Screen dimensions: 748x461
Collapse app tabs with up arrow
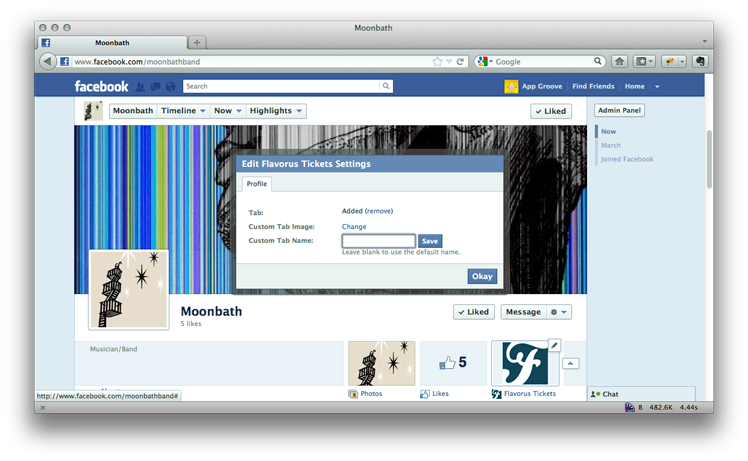571,363
